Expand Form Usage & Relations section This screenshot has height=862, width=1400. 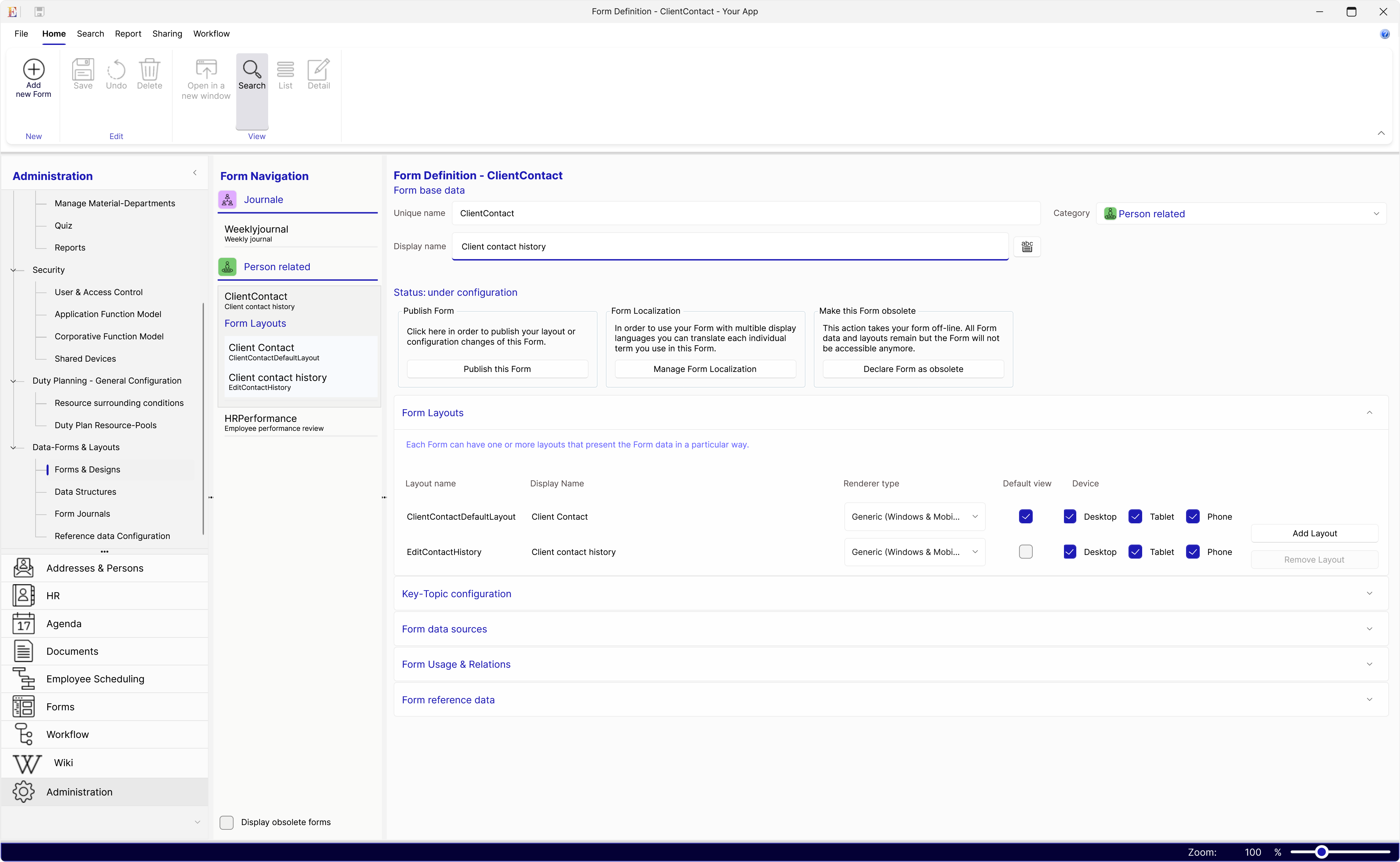pos(1369,665)
